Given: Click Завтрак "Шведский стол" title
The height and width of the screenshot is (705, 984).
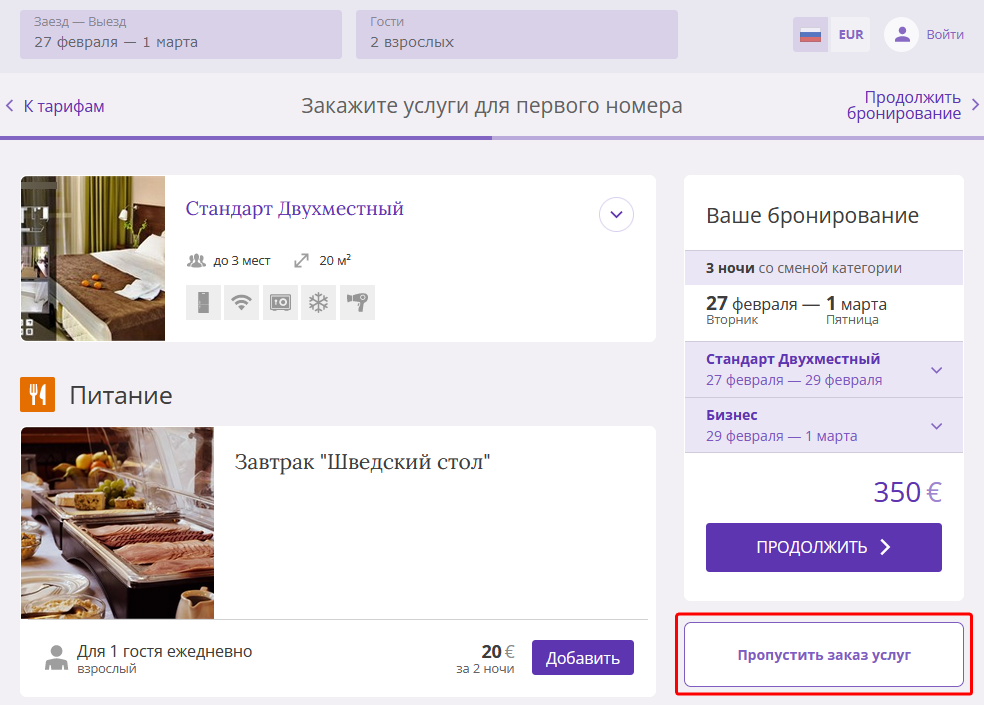Looking at the screenshot, I should [362, 462].
